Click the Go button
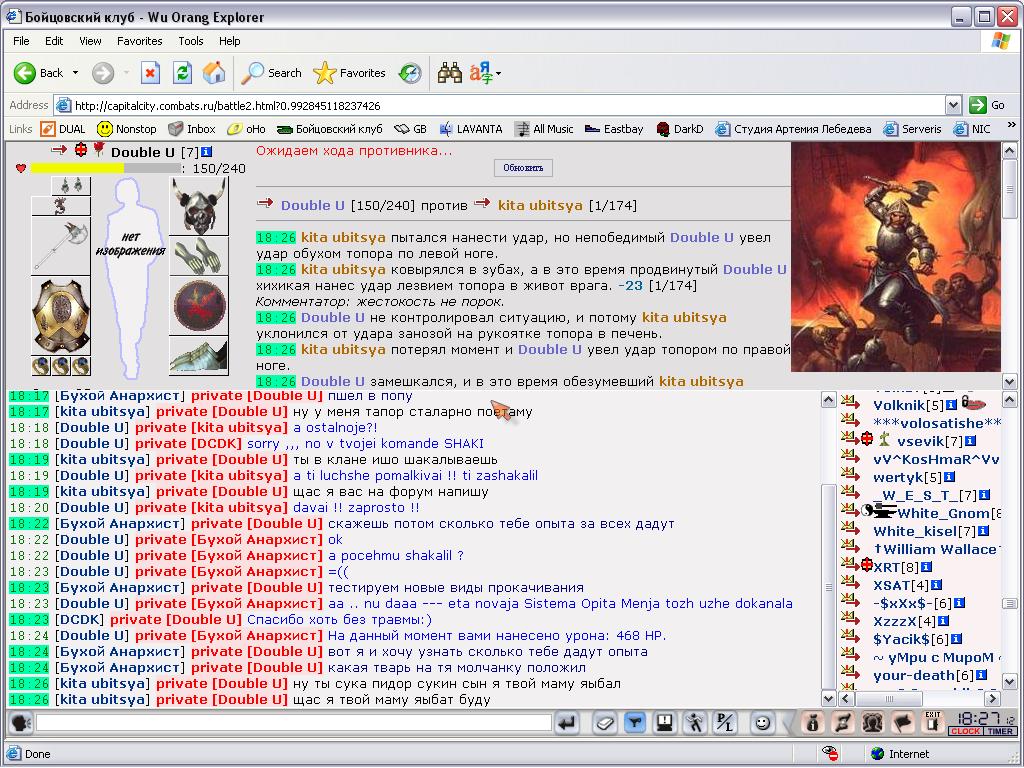The height and width of the screenshot is (768, 1024). [987, 105]
